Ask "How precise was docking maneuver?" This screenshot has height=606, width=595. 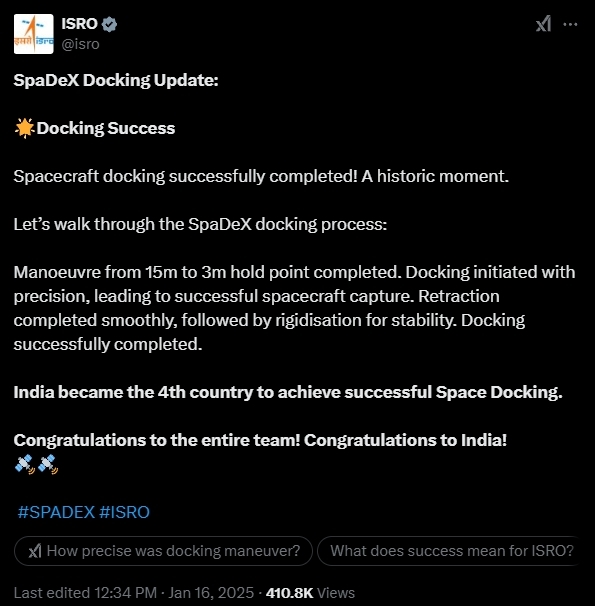click(x=163, y=551)
